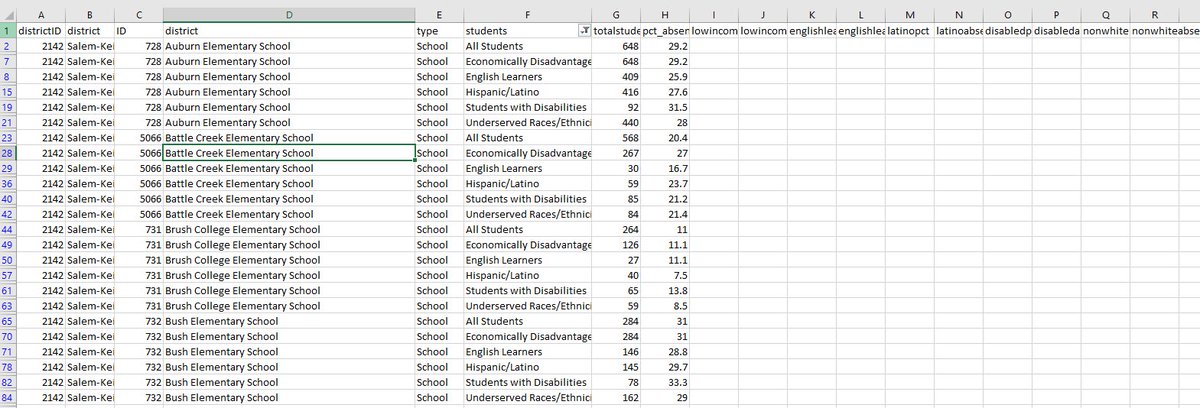
Task: Select total students value 440
Action: click(616, 123)
